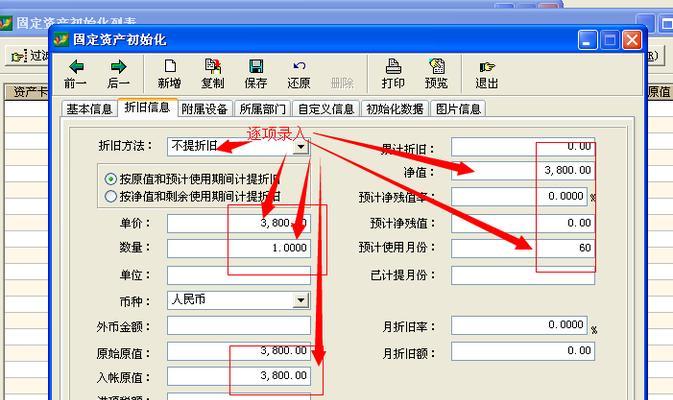Exit the dialog with 退出 icon
This screenshot has height=400, width=673.
[487, 74]
